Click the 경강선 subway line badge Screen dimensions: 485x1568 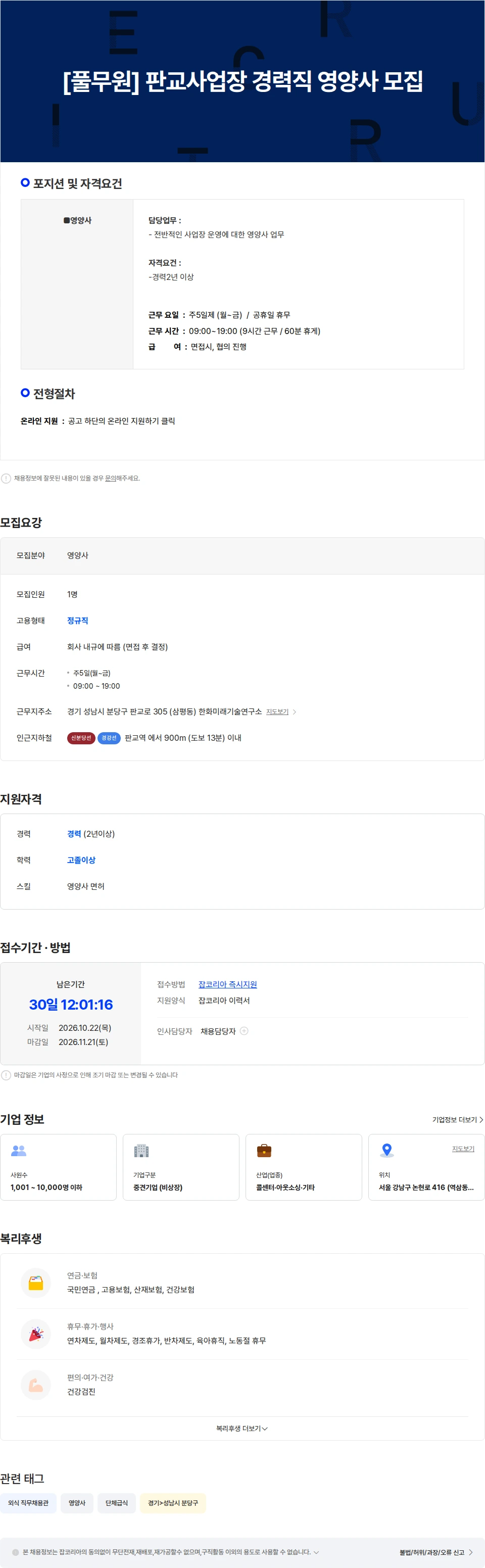click(x=109, y=738)
